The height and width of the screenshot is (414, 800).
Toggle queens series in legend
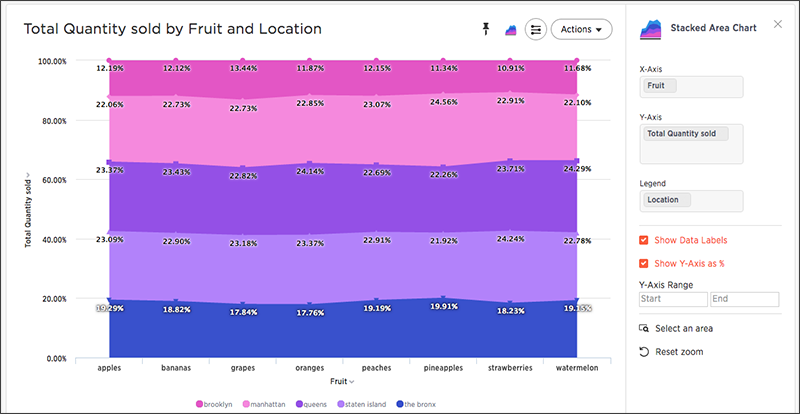(312, 404)
